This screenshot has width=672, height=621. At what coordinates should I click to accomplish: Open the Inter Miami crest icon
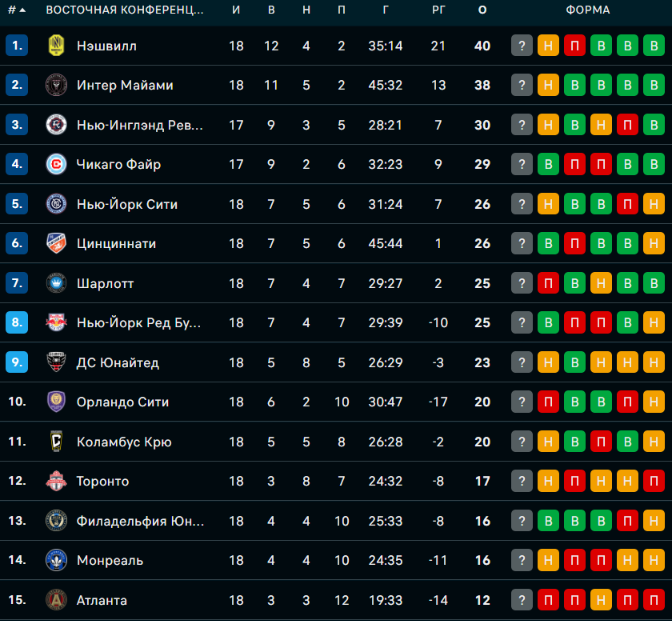(x=56, y=85)
